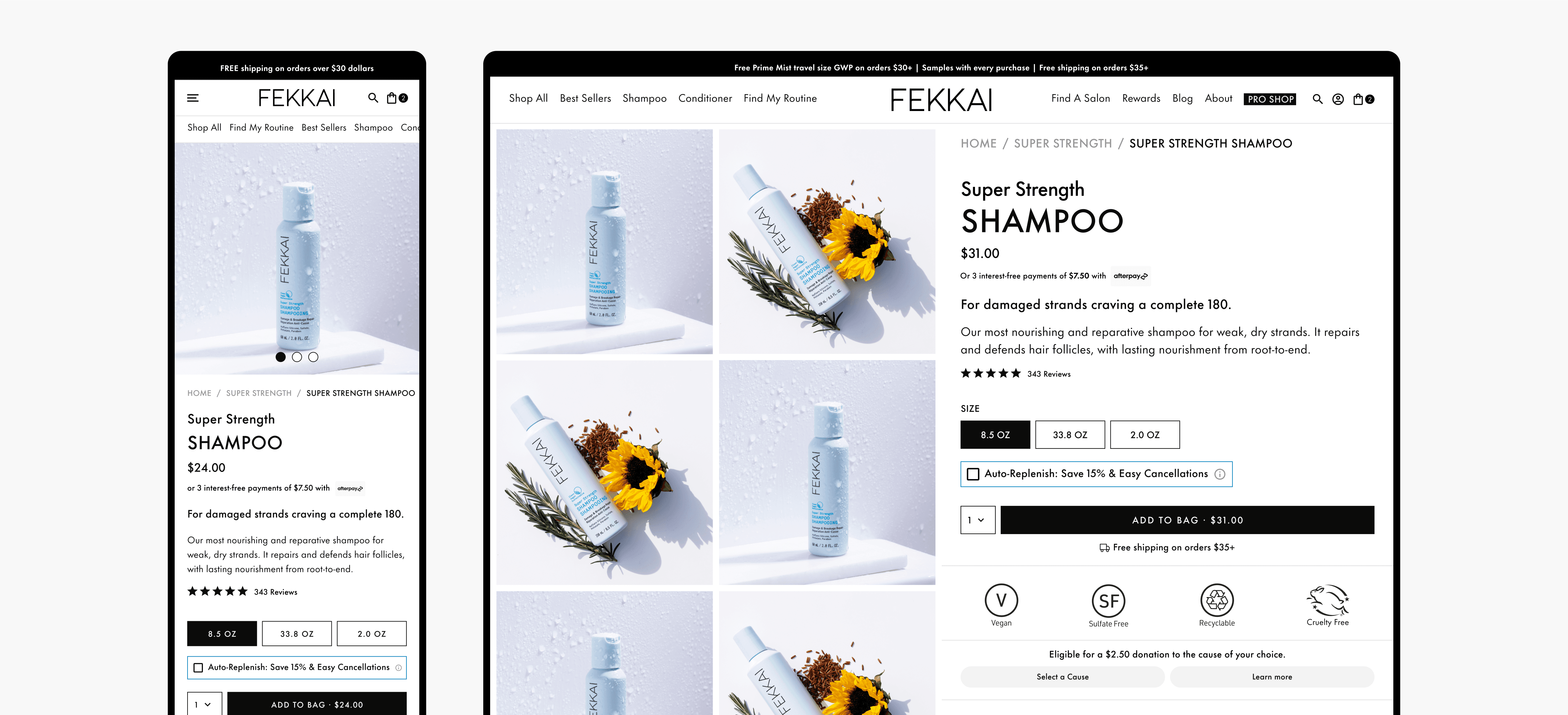Open the mobile hamburger menu
Viewport: 1568px width, 715px height.
tap(193, 98)
